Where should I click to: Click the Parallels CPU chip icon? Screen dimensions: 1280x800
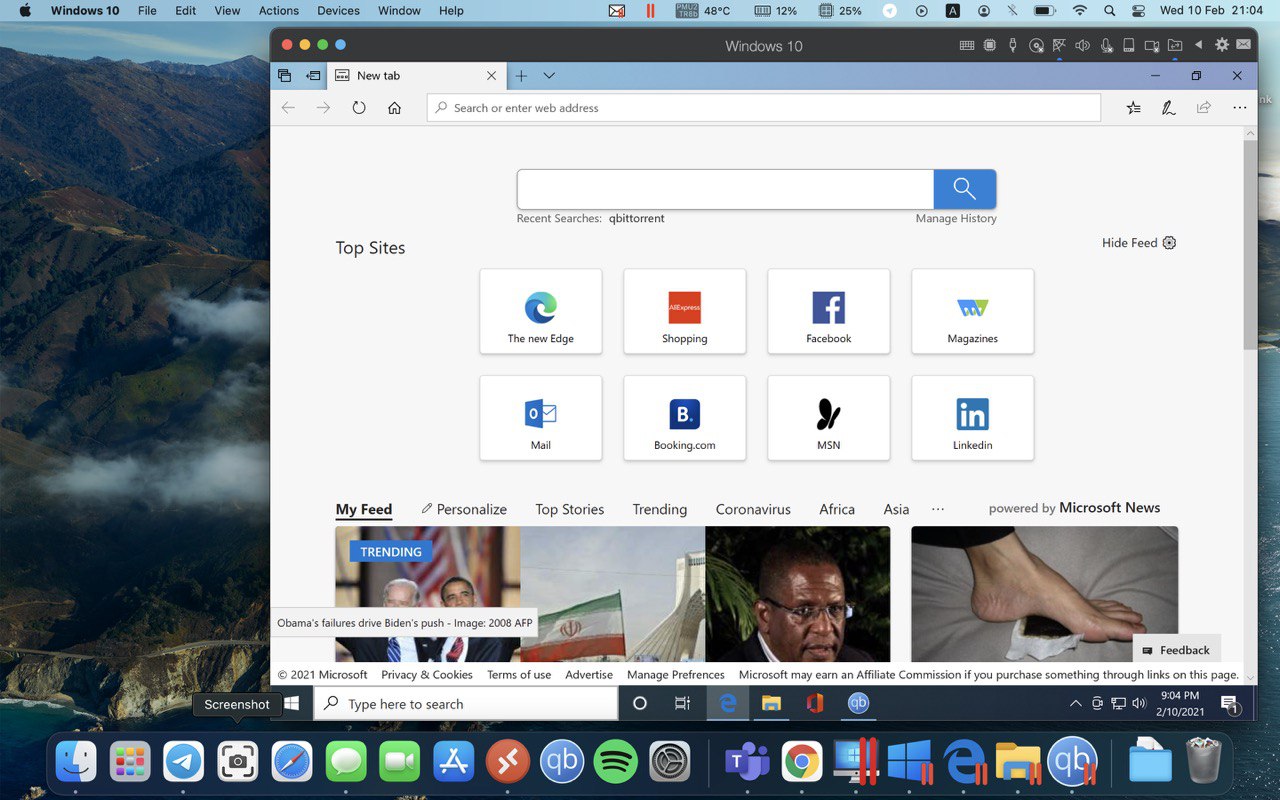[x=990, y=46]
